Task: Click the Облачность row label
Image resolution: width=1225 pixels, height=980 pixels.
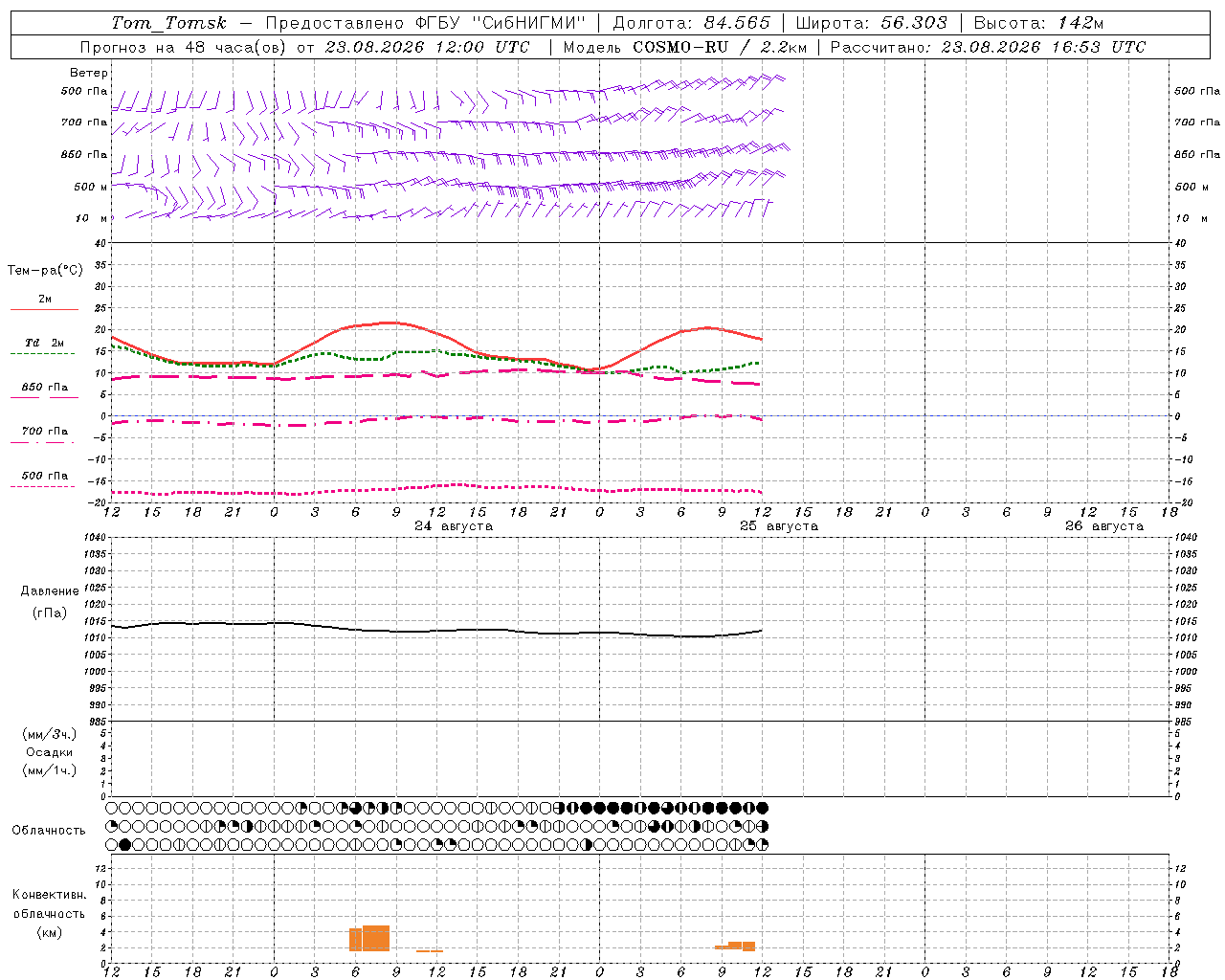Action: tap(49, 830)
